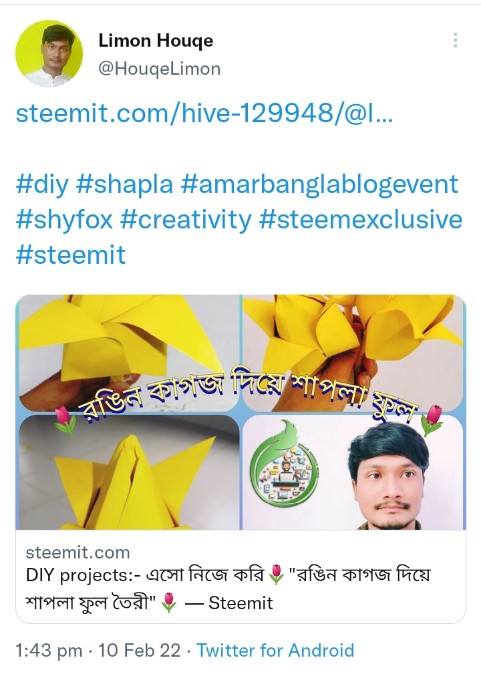
Task: Open the DIY projects card title
Action: (x=228, y=588)
